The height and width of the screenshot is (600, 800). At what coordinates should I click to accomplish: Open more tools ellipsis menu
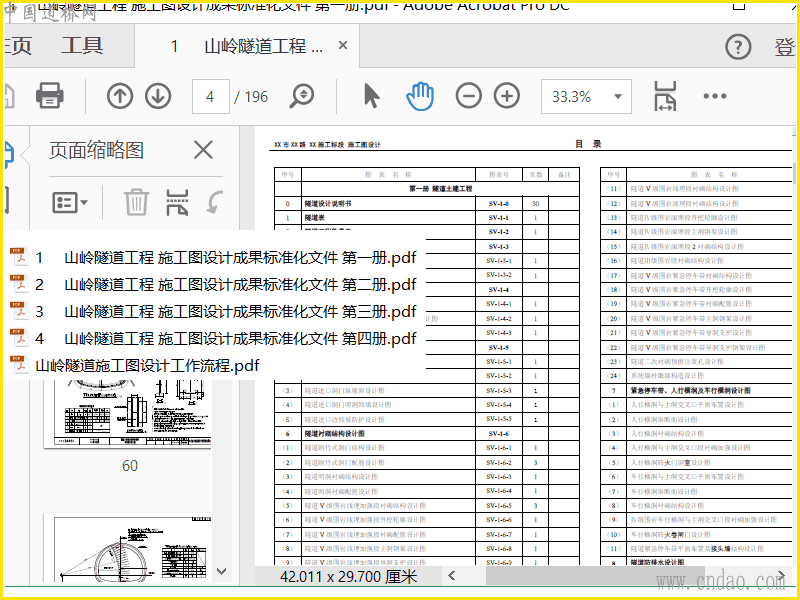[715, 96]
